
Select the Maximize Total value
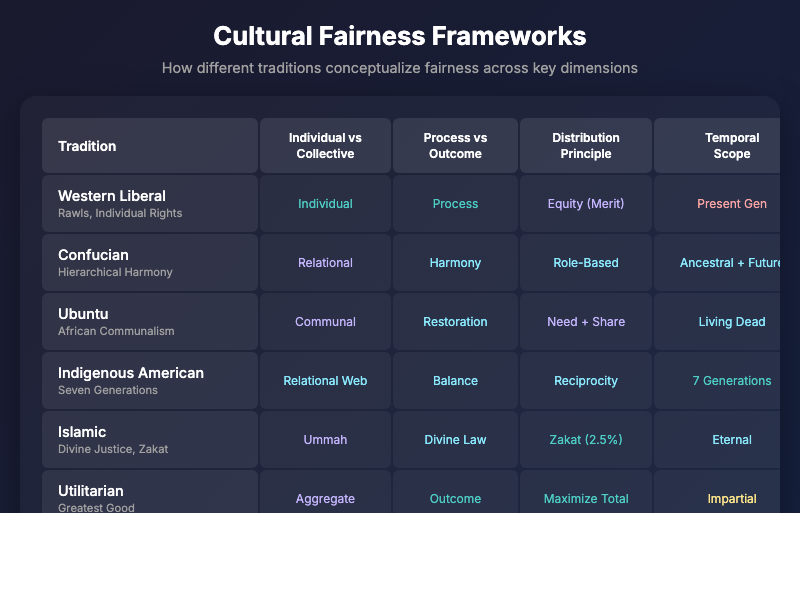(x=585, y=498)
